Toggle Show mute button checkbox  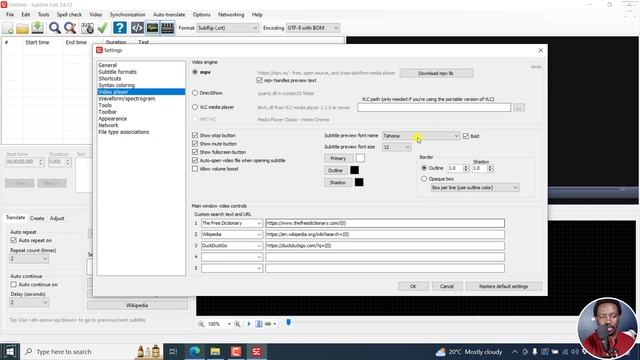tap(195, 144)
